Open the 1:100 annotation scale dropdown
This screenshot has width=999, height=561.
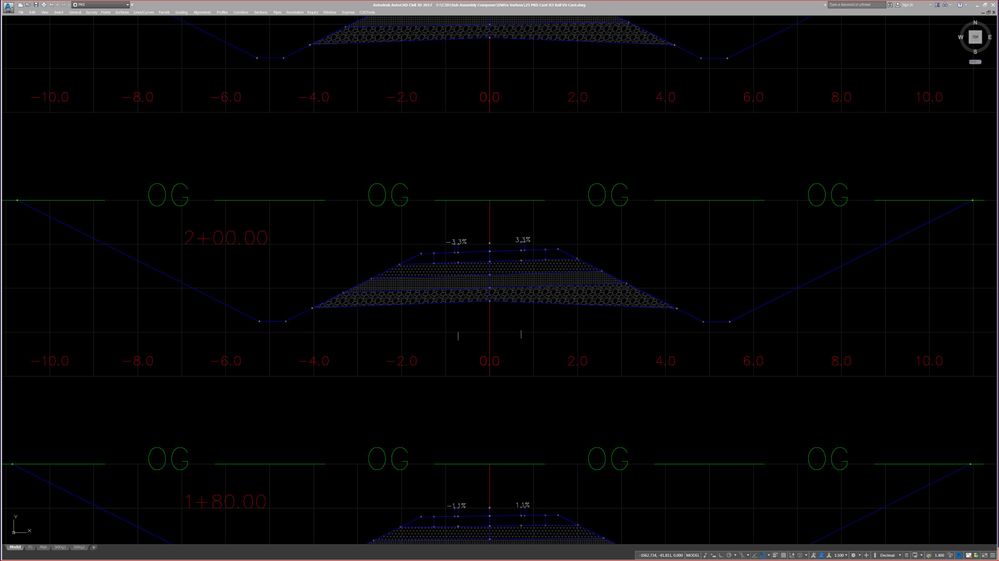(840, 555)
